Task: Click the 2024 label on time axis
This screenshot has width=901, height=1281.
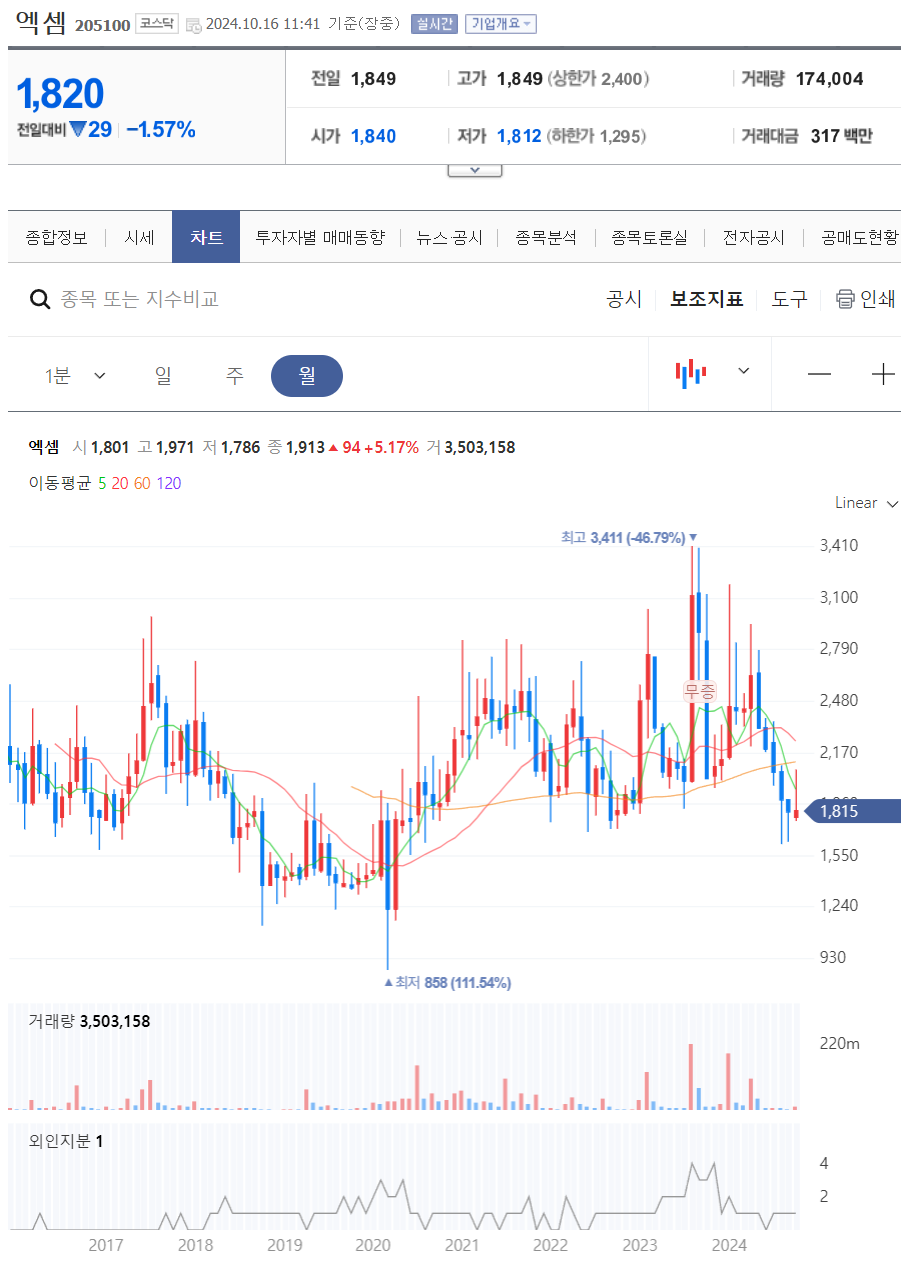Action: click(x=729, y=1245)
